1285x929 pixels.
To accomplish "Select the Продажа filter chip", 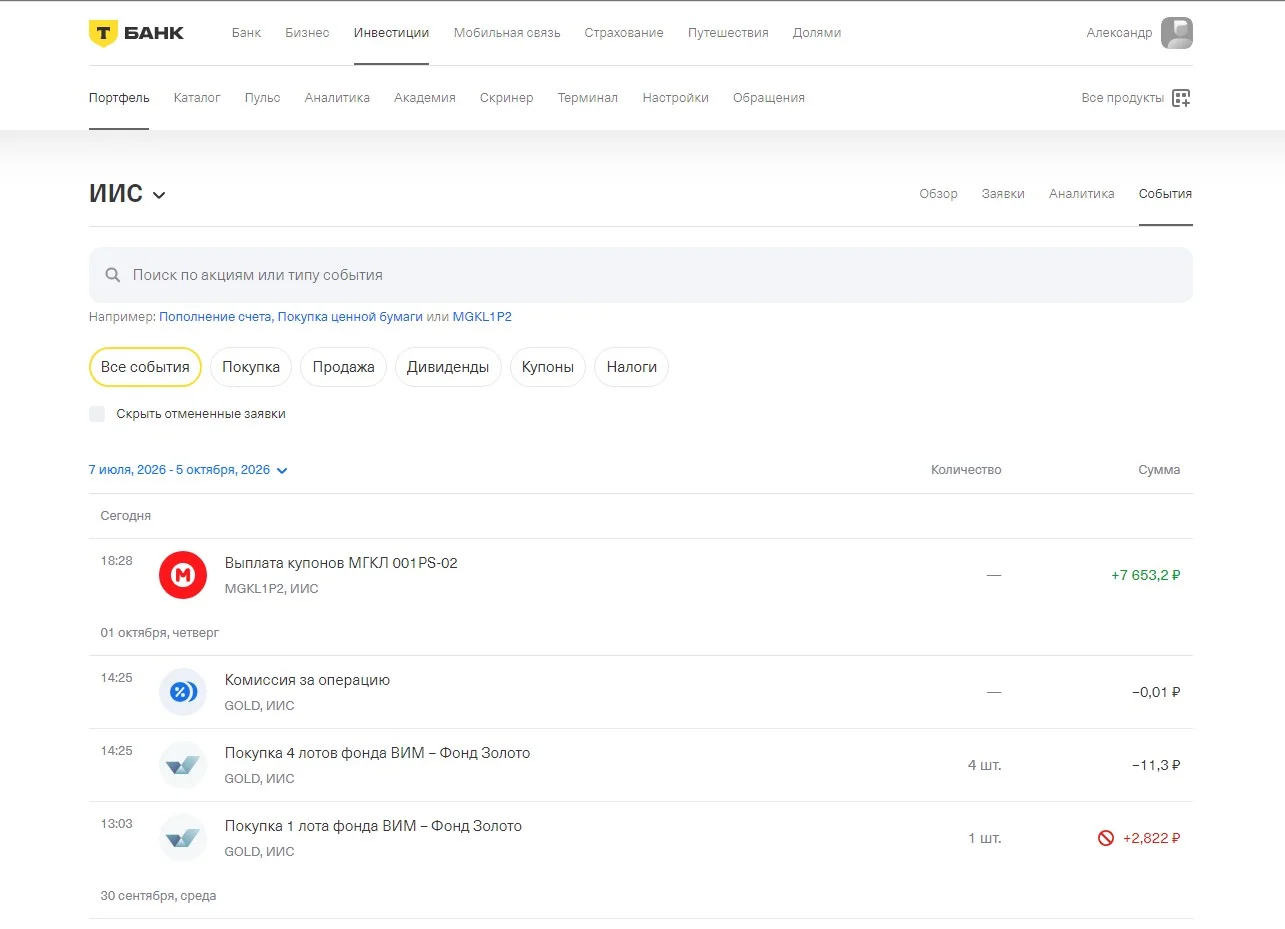I will pos(343,367).
